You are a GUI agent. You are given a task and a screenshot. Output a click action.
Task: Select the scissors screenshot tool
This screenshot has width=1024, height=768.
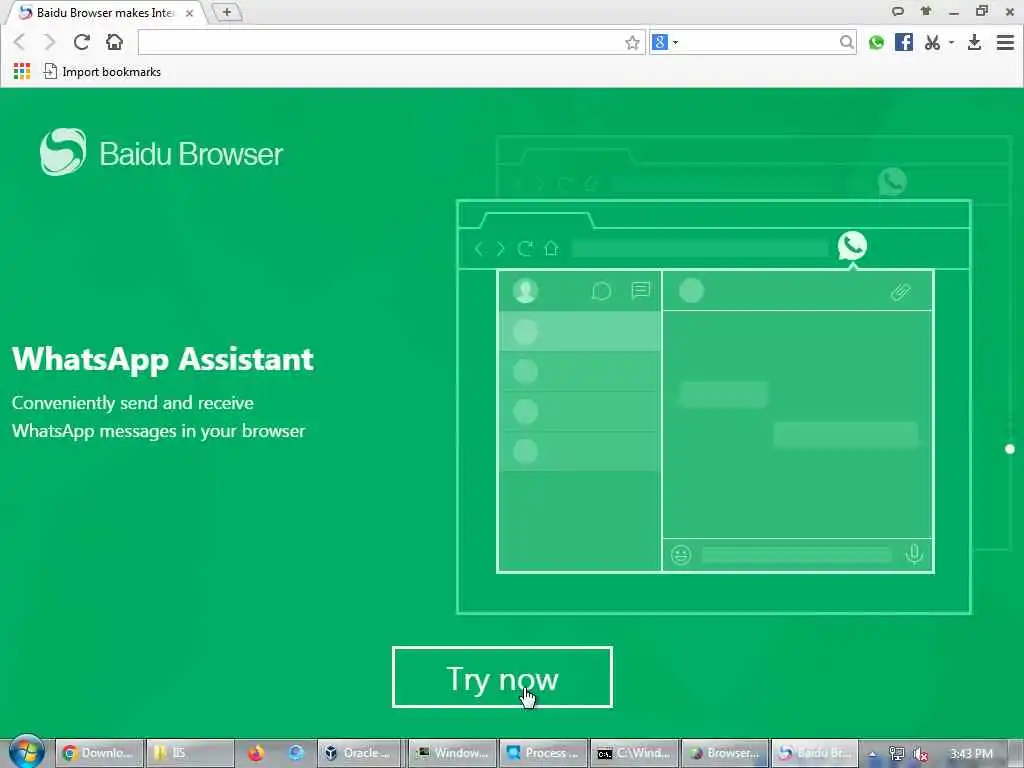tap(933, 42)
